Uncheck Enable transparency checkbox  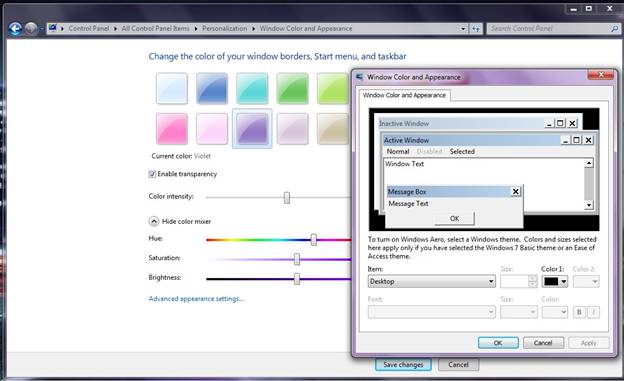(x=152, y=174)
